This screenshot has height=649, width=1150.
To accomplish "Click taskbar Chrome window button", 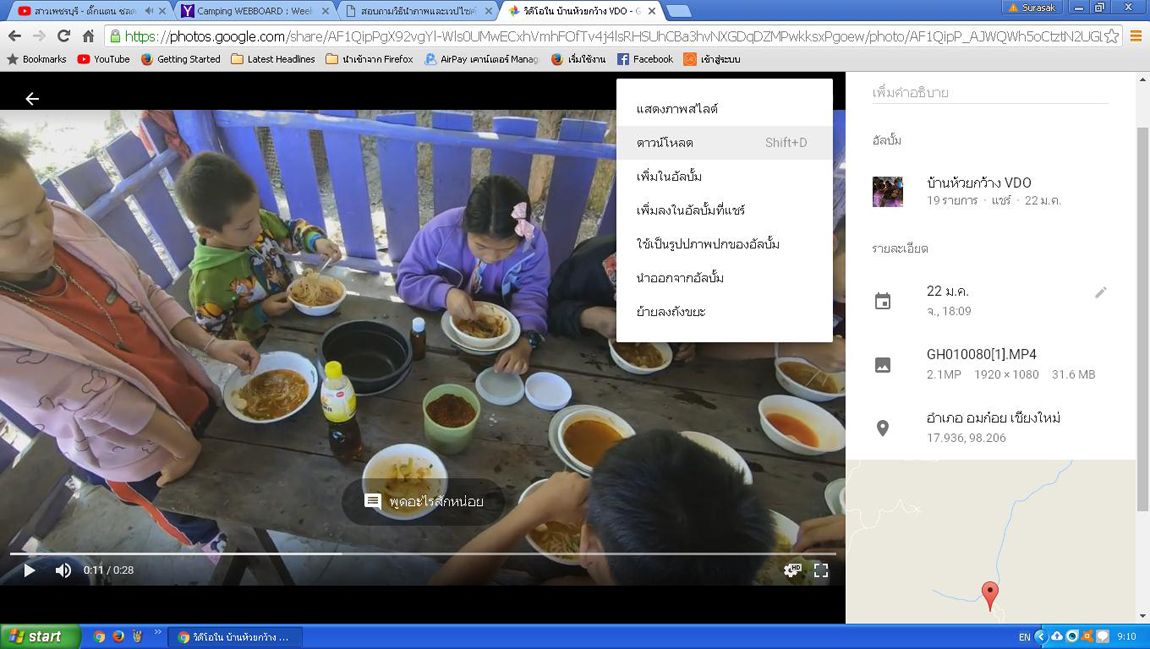I will click(x=235, y=637).
